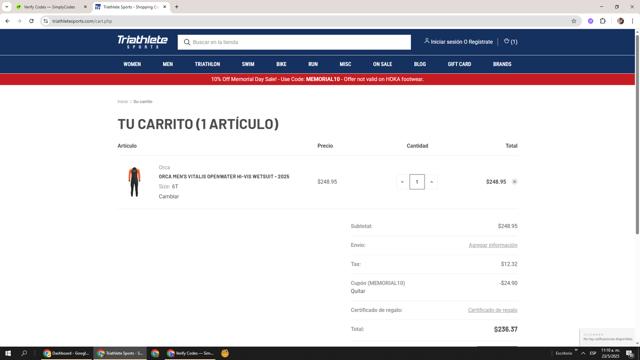Open the notifications center icon

pos(630,353)
